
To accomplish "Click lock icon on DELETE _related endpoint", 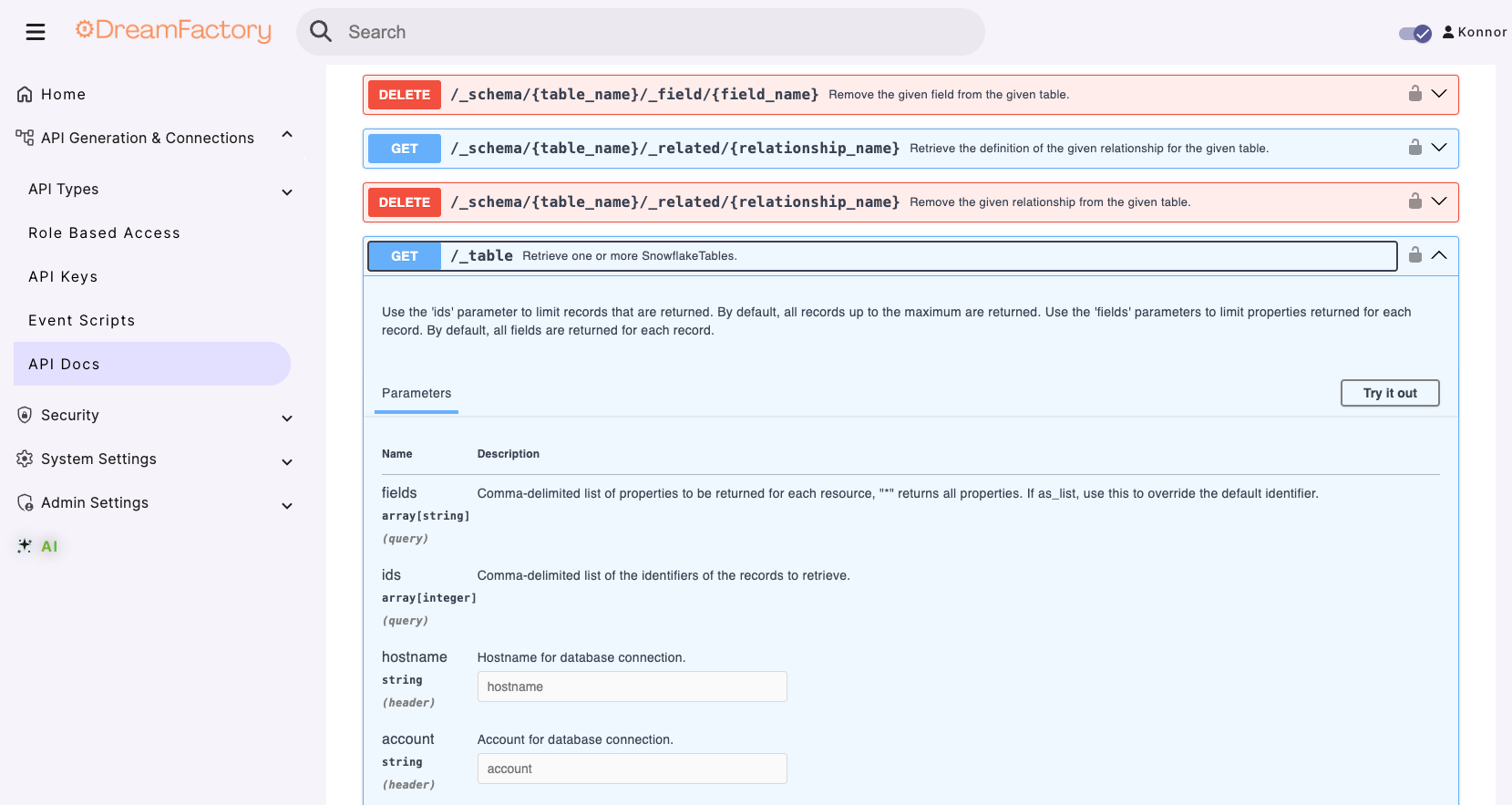I will [x=1415, y=201].
